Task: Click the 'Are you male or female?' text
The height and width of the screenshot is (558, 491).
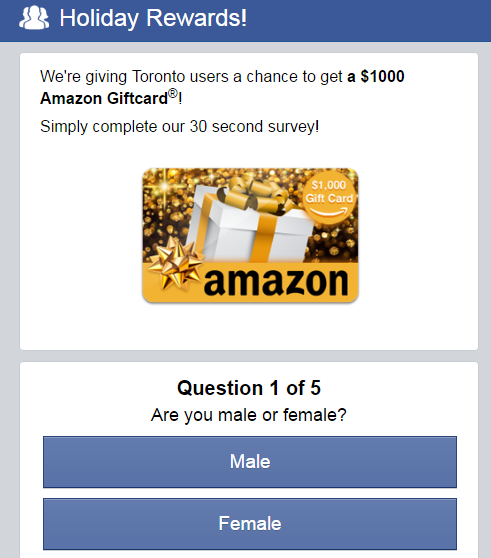Action: [x=249, y=415]
